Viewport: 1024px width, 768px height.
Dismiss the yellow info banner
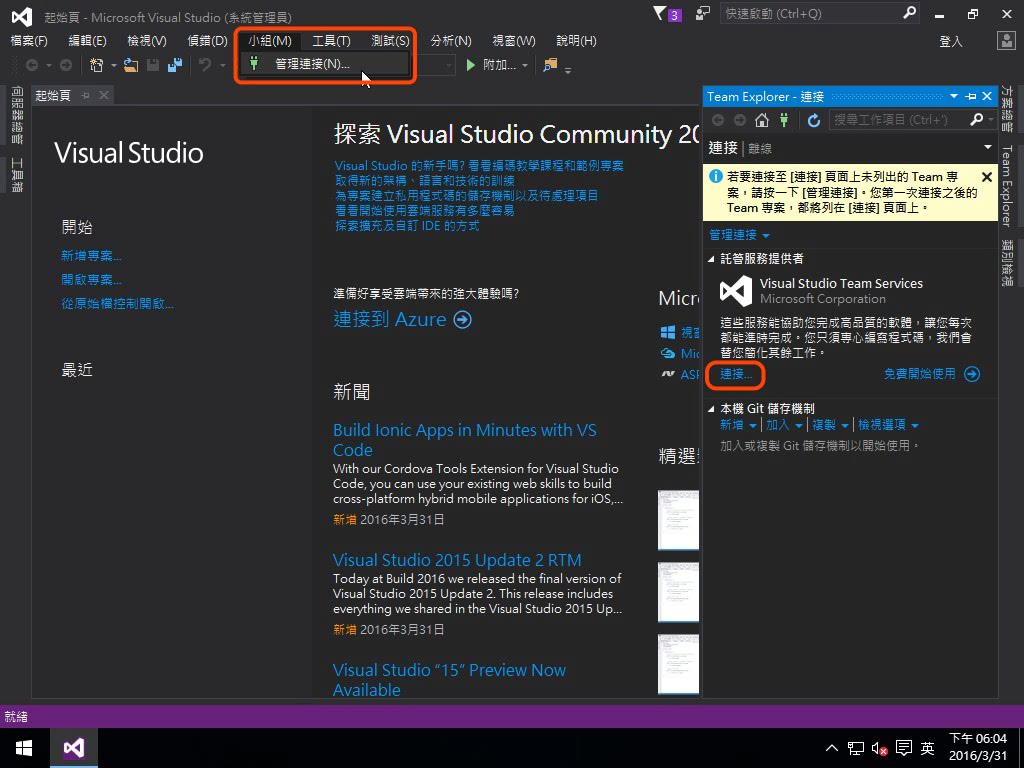point(987,177)
